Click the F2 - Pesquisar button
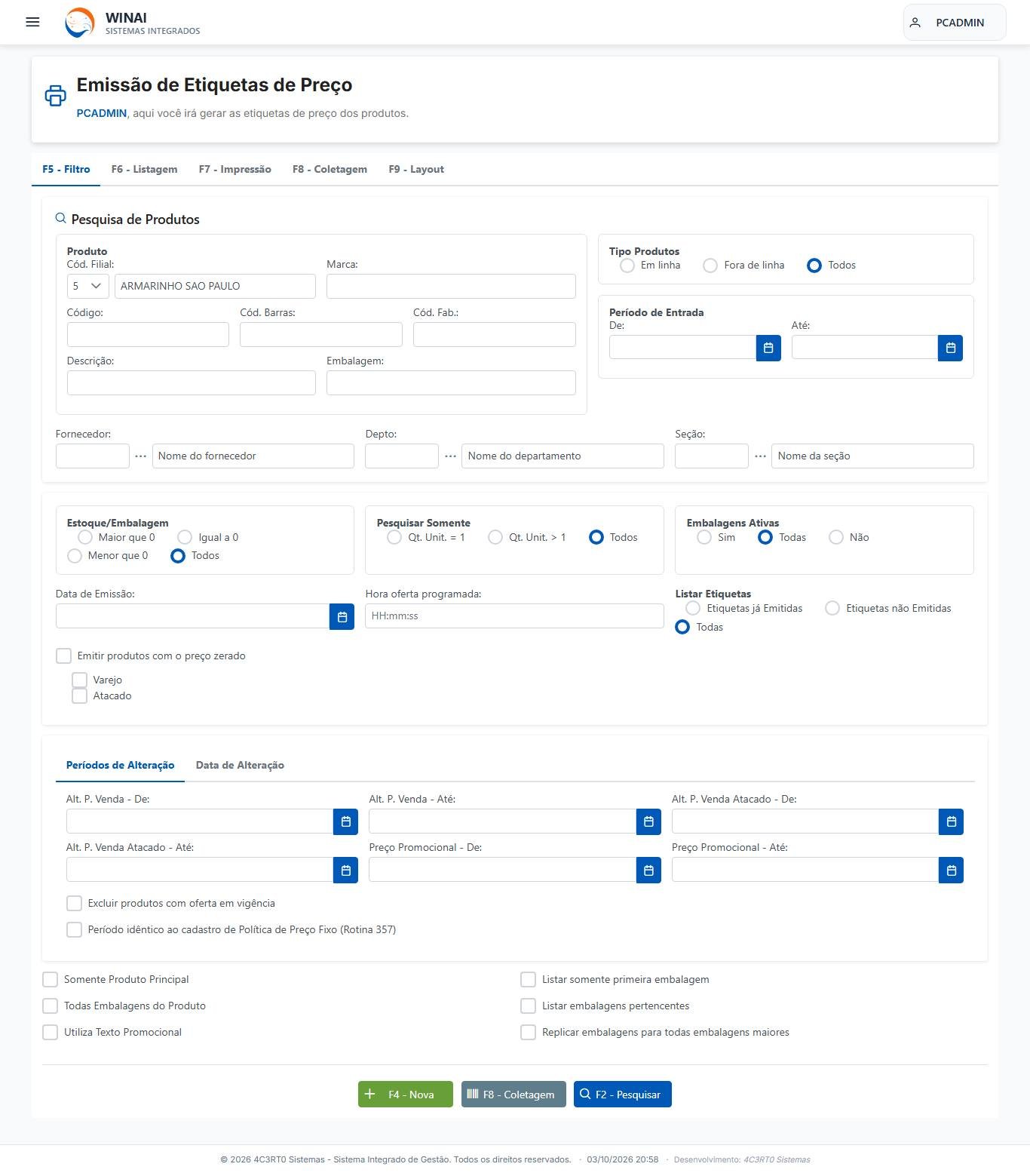 coord(623,1095)
